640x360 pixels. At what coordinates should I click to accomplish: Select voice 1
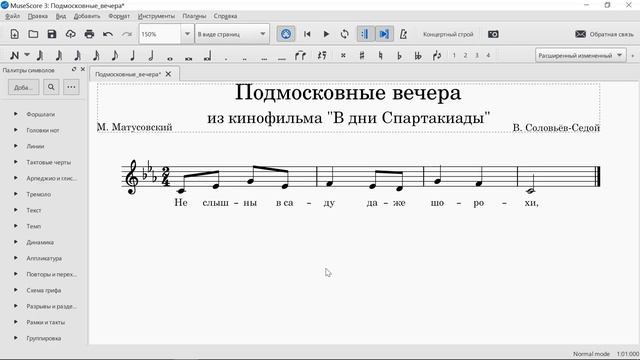454,56
